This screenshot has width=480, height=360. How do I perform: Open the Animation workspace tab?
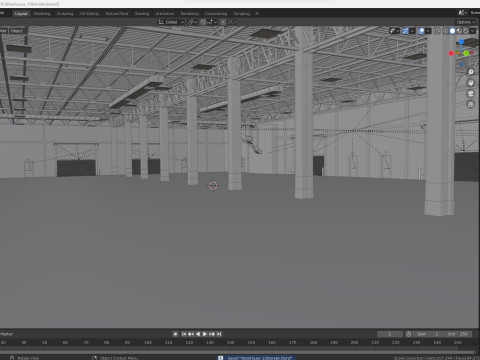(165, 14)
